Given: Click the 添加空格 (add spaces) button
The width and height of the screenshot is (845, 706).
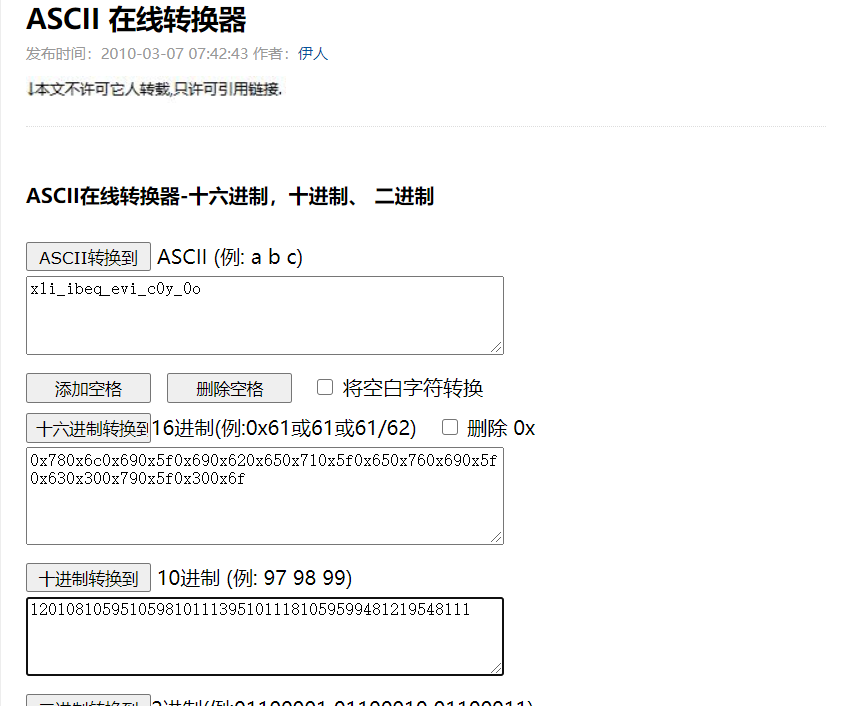Looking at the screenshot, I should [88, 388].
